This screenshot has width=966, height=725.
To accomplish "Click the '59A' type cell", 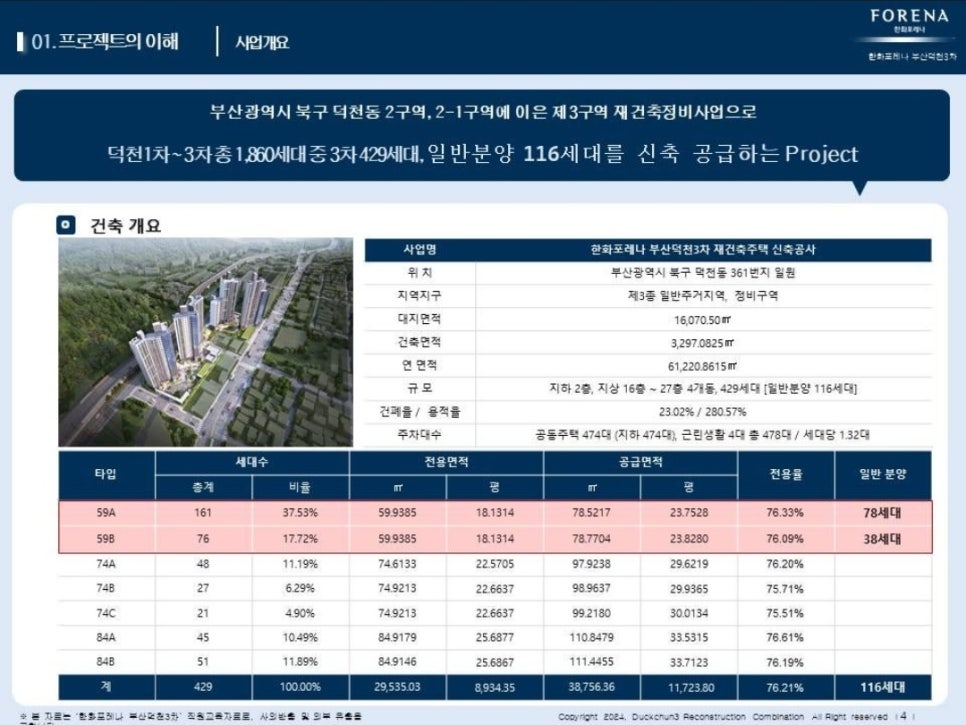I will coord(106,512).
